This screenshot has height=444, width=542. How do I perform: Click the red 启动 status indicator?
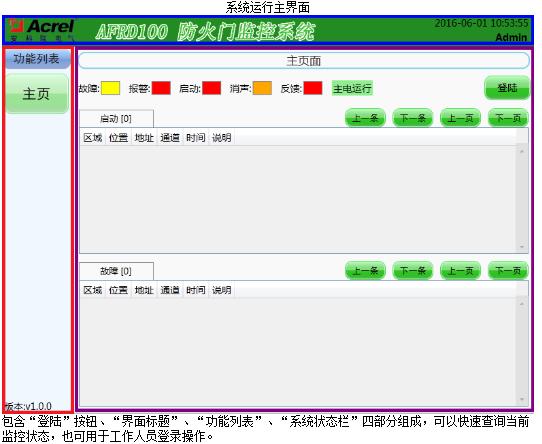click(x=212, y=88)
